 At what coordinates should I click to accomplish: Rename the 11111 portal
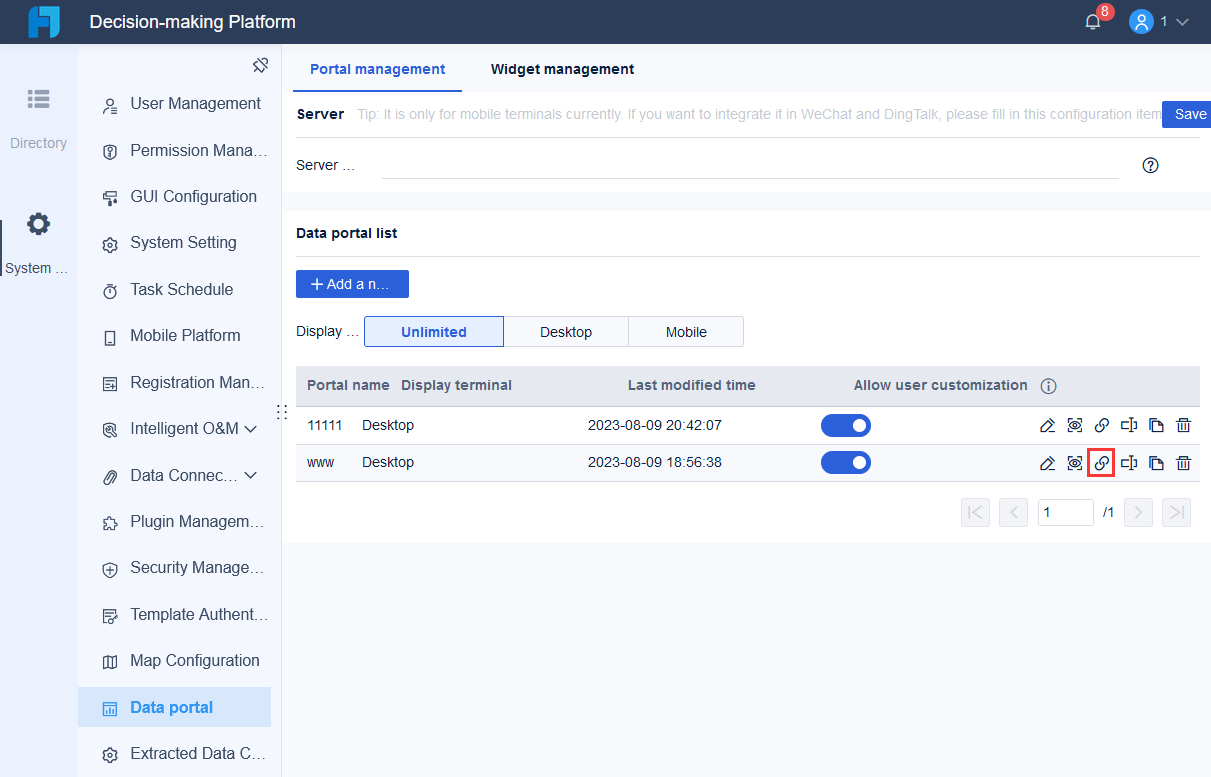(x=1129, y=426)
